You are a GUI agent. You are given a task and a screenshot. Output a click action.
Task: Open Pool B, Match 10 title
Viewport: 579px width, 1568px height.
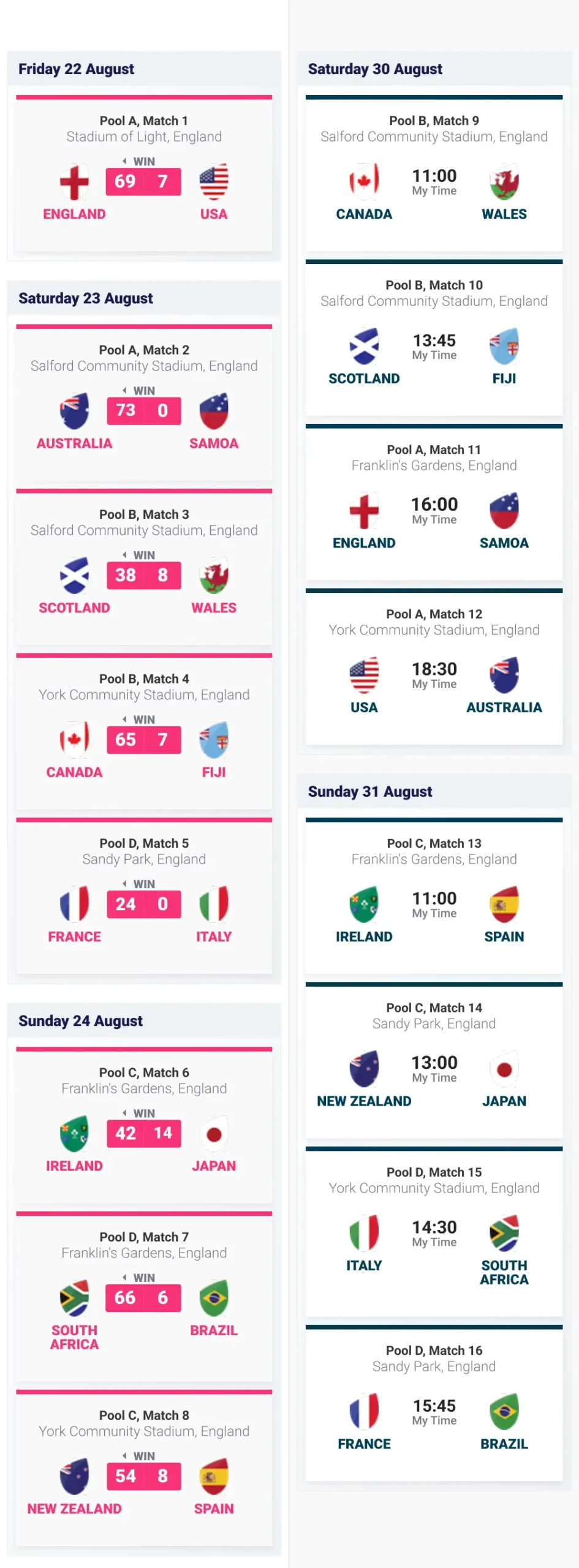[x=434, y=285]
